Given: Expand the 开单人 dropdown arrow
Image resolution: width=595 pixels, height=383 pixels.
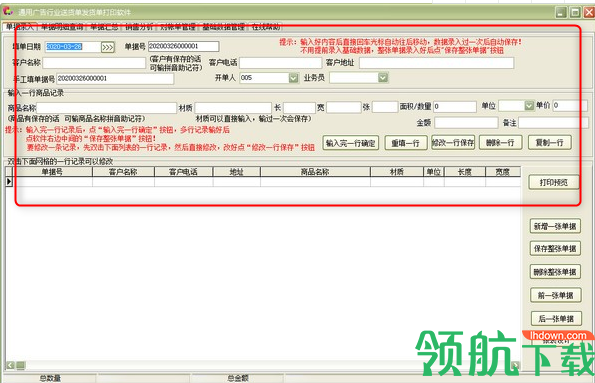Looking at the screenshot, I should click(x=294, y=78).
